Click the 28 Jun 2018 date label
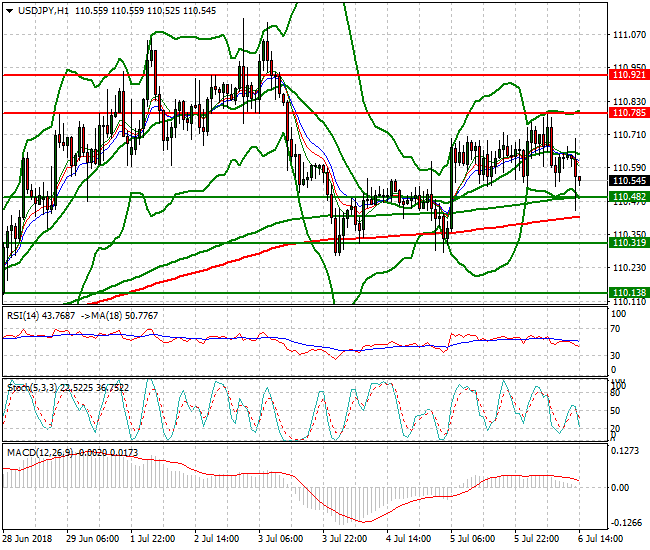This screenshot has width=650, height=550. pyautogui.click(x=27, y=539)
